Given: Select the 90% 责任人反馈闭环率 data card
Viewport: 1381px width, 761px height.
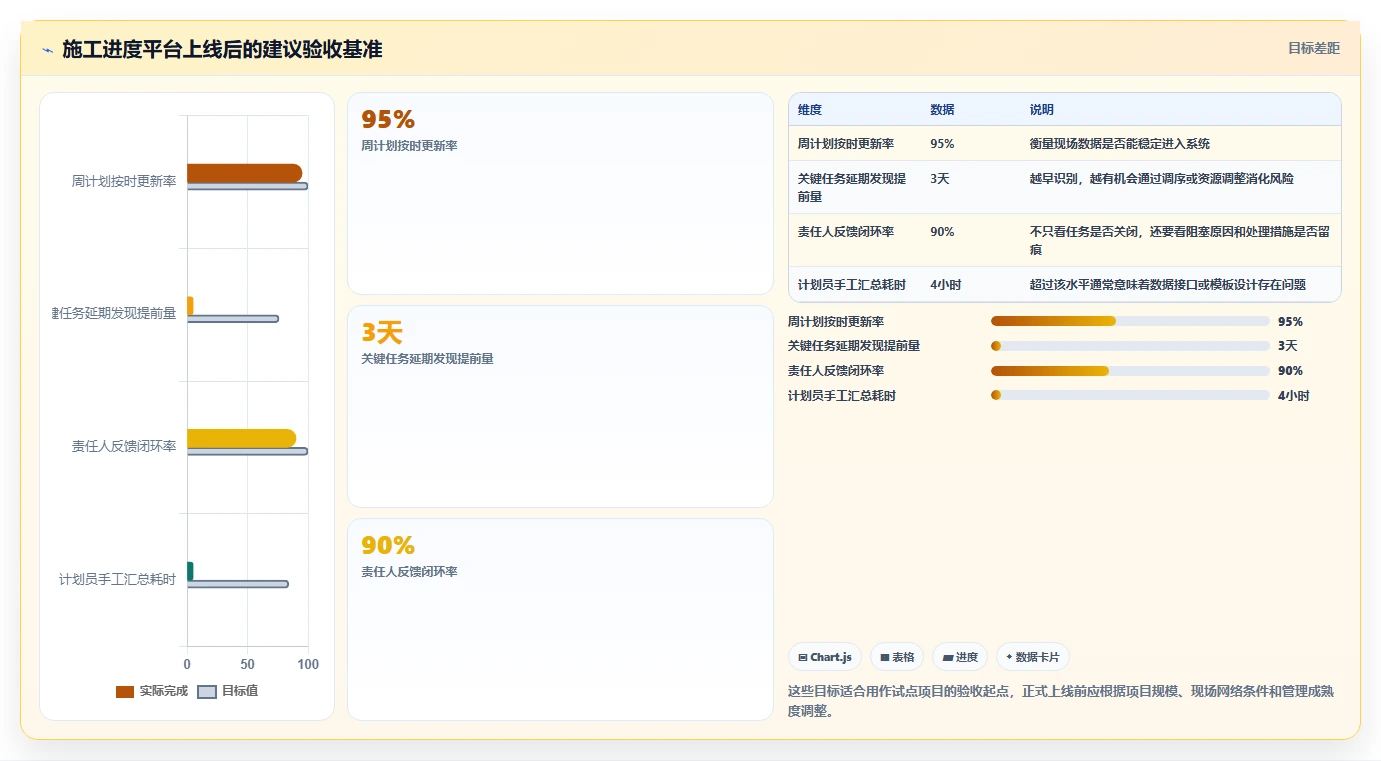Looking at the screenshot, I should (x=560, y=619).
